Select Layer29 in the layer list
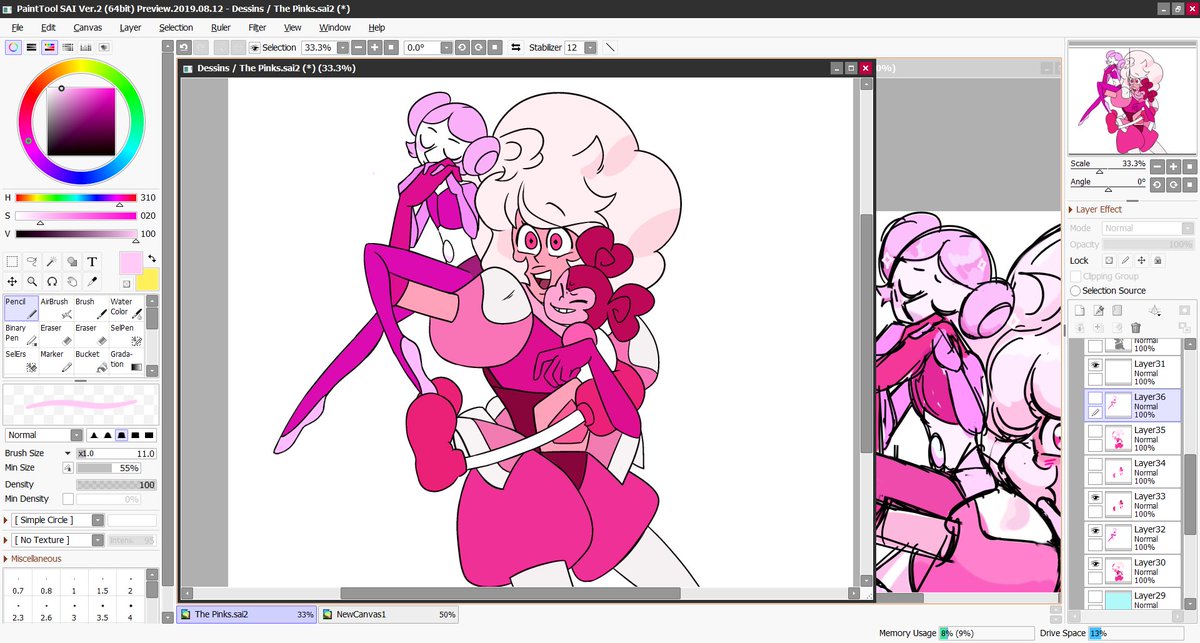The image size is (1200, 643). [x=1133, y=599]
